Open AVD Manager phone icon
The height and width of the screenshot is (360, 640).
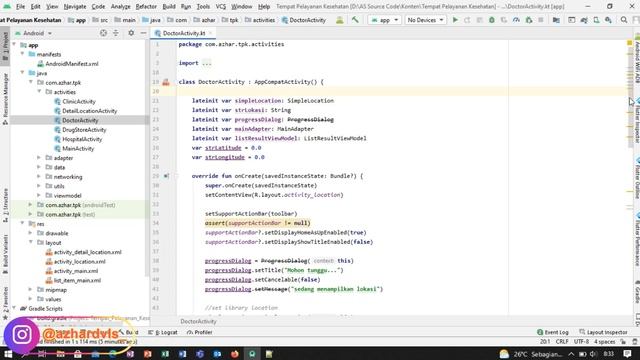(596, 20)
